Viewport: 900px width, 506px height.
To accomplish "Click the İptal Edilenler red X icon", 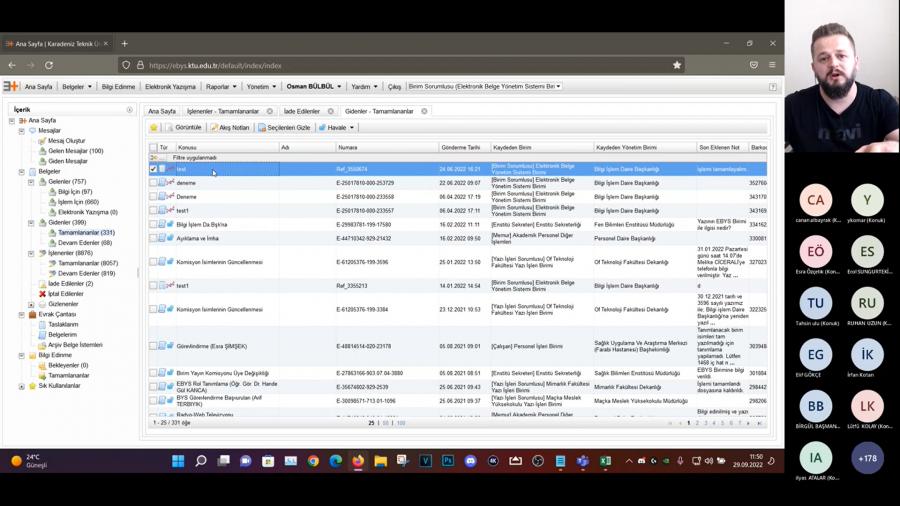I will coord(42,294).
